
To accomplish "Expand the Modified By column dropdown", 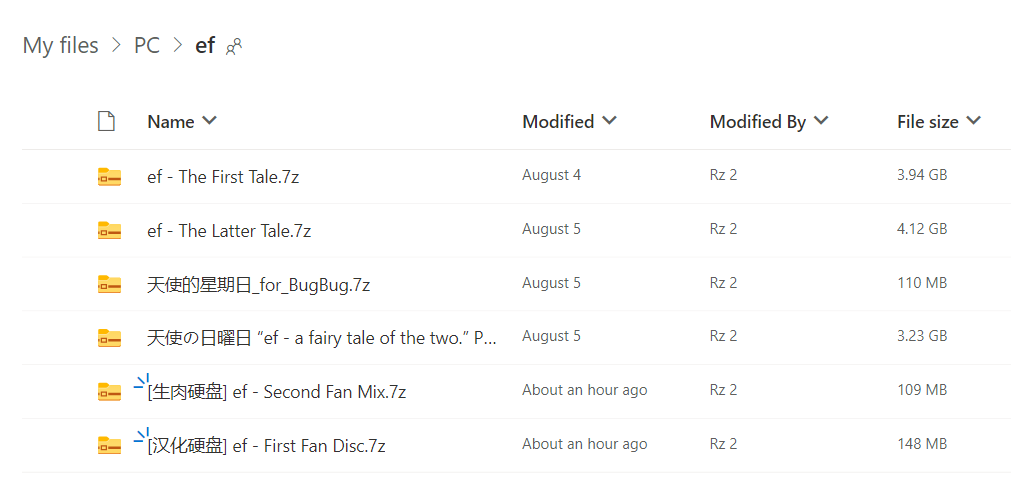I will point(821,121).
